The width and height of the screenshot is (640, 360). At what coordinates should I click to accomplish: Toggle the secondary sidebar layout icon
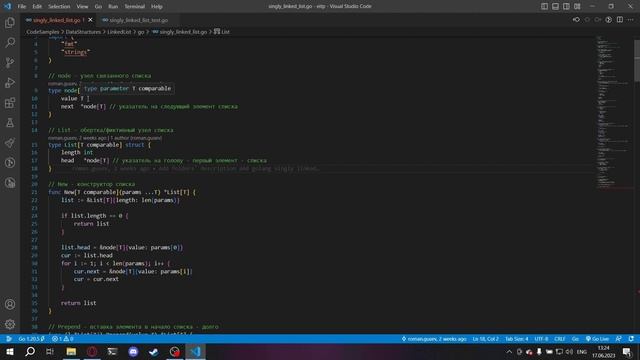click(x=566, y=6)
